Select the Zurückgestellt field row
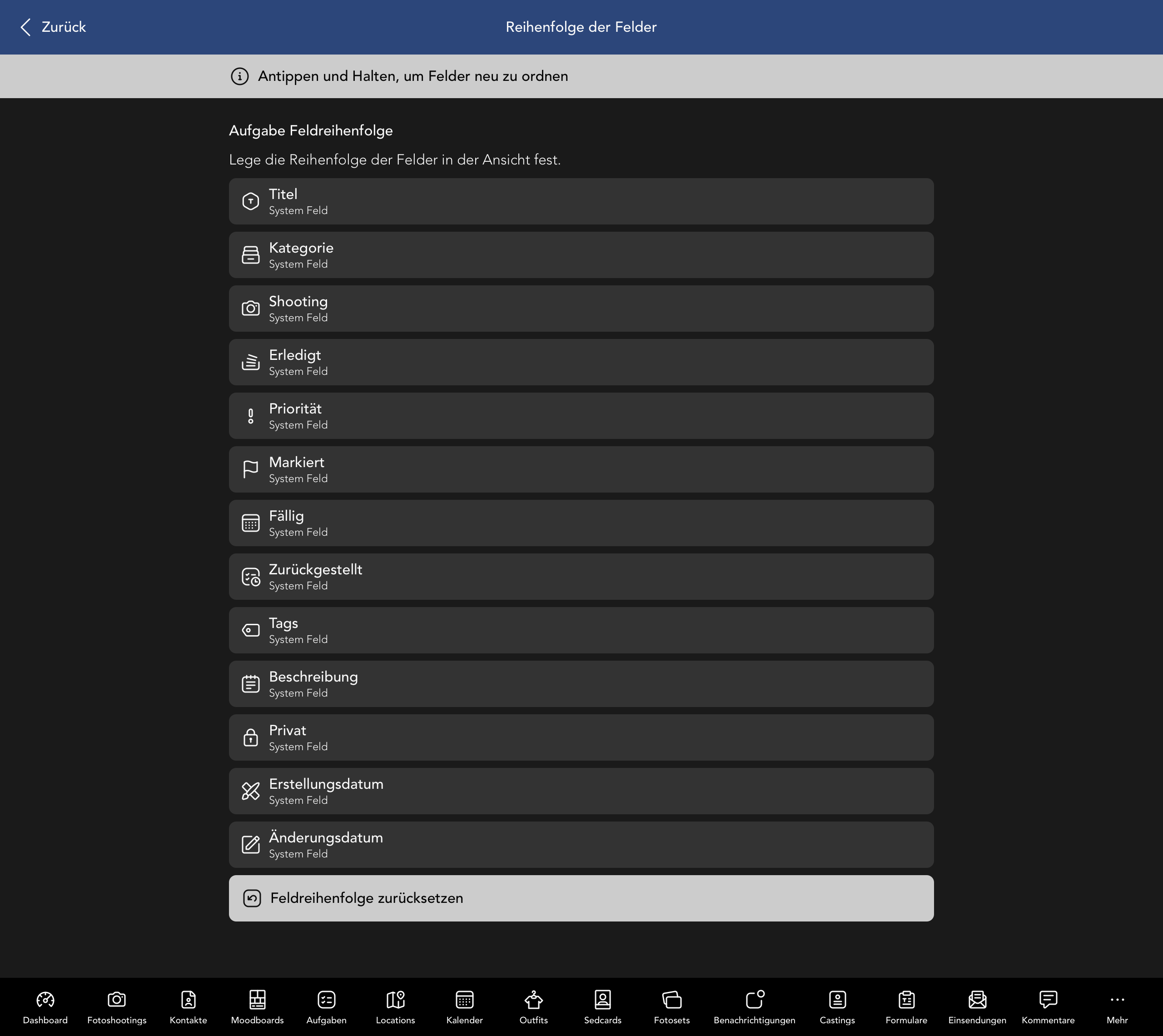The image size is (1163, 1036). point(581,577)
